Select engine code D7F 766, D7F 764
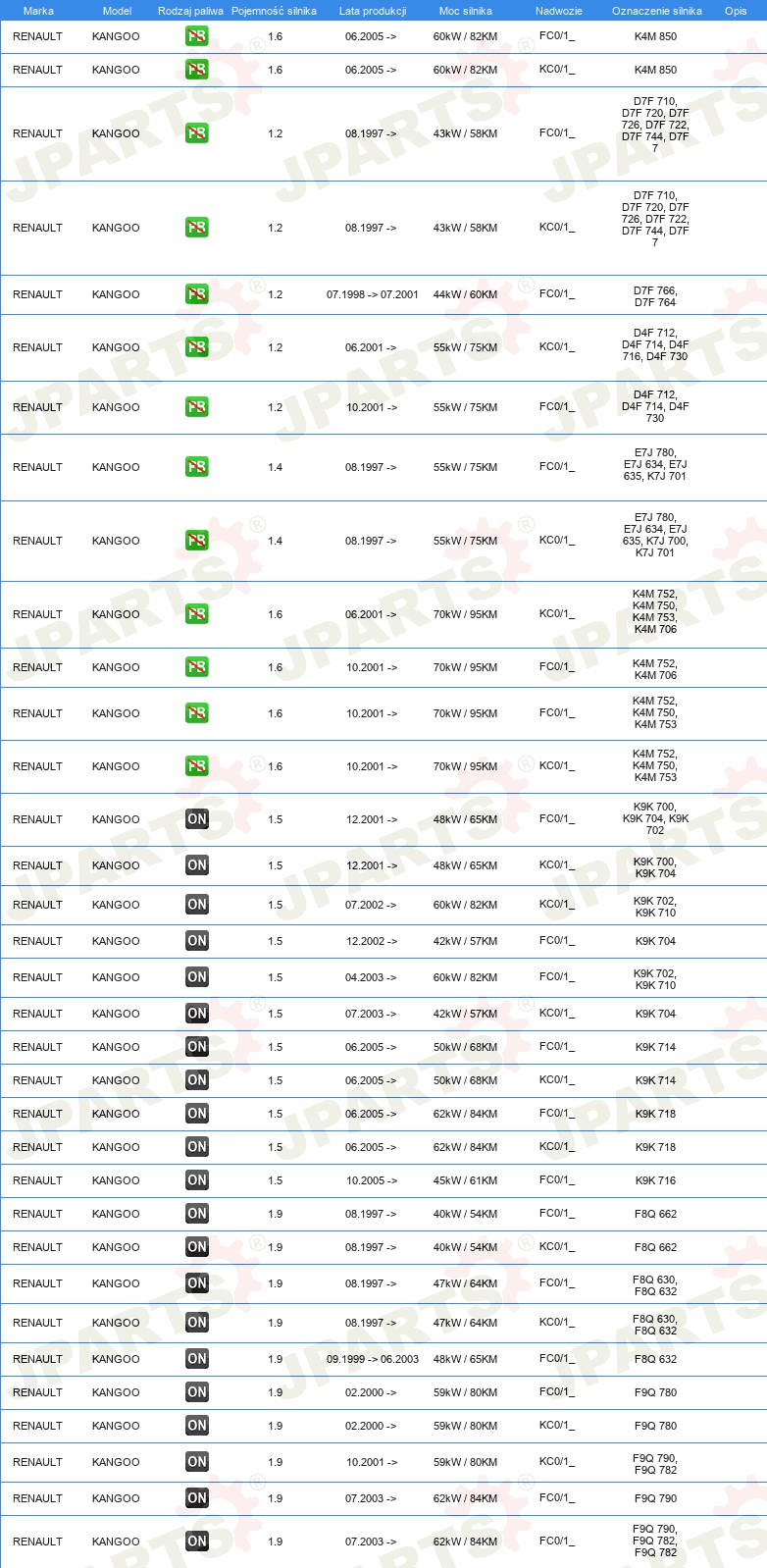The image size is (767, 1568). coord(655,296)
